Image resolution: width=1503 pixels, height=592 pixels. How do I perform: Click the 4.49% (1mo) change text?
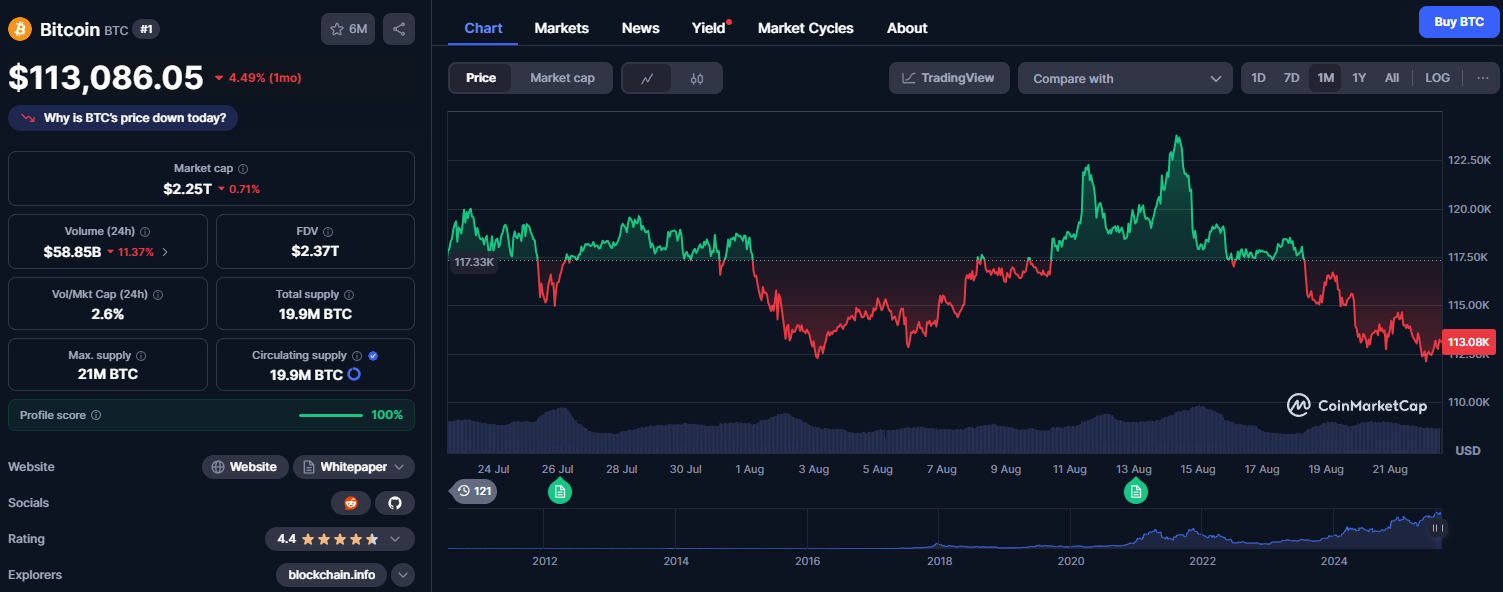point(264,78)
